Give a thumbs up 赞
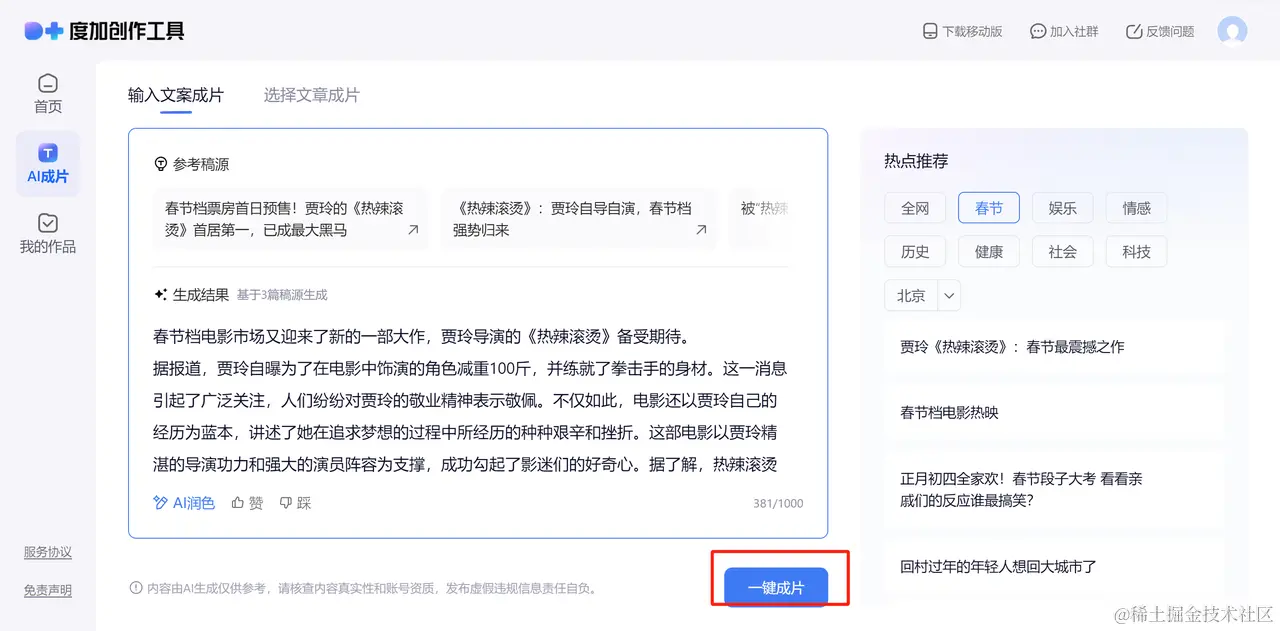Image resolution: width=1280 pixels, height=631 pixels. 247,503
